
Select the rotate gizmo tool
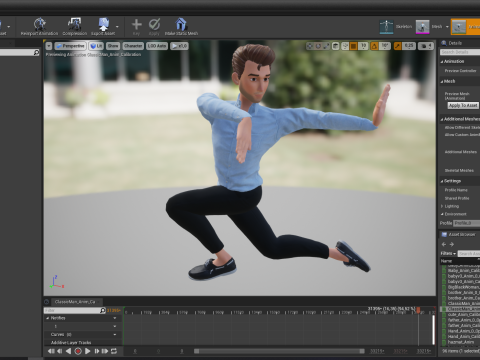[x=318, y=46]
